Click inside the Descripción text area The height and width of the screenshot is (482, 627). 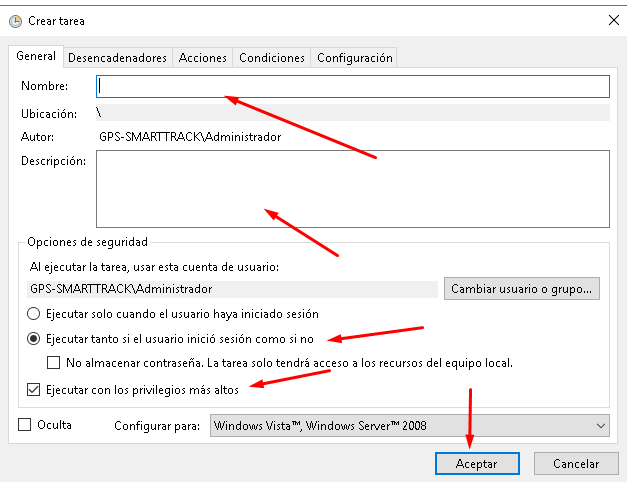[352, 189]
